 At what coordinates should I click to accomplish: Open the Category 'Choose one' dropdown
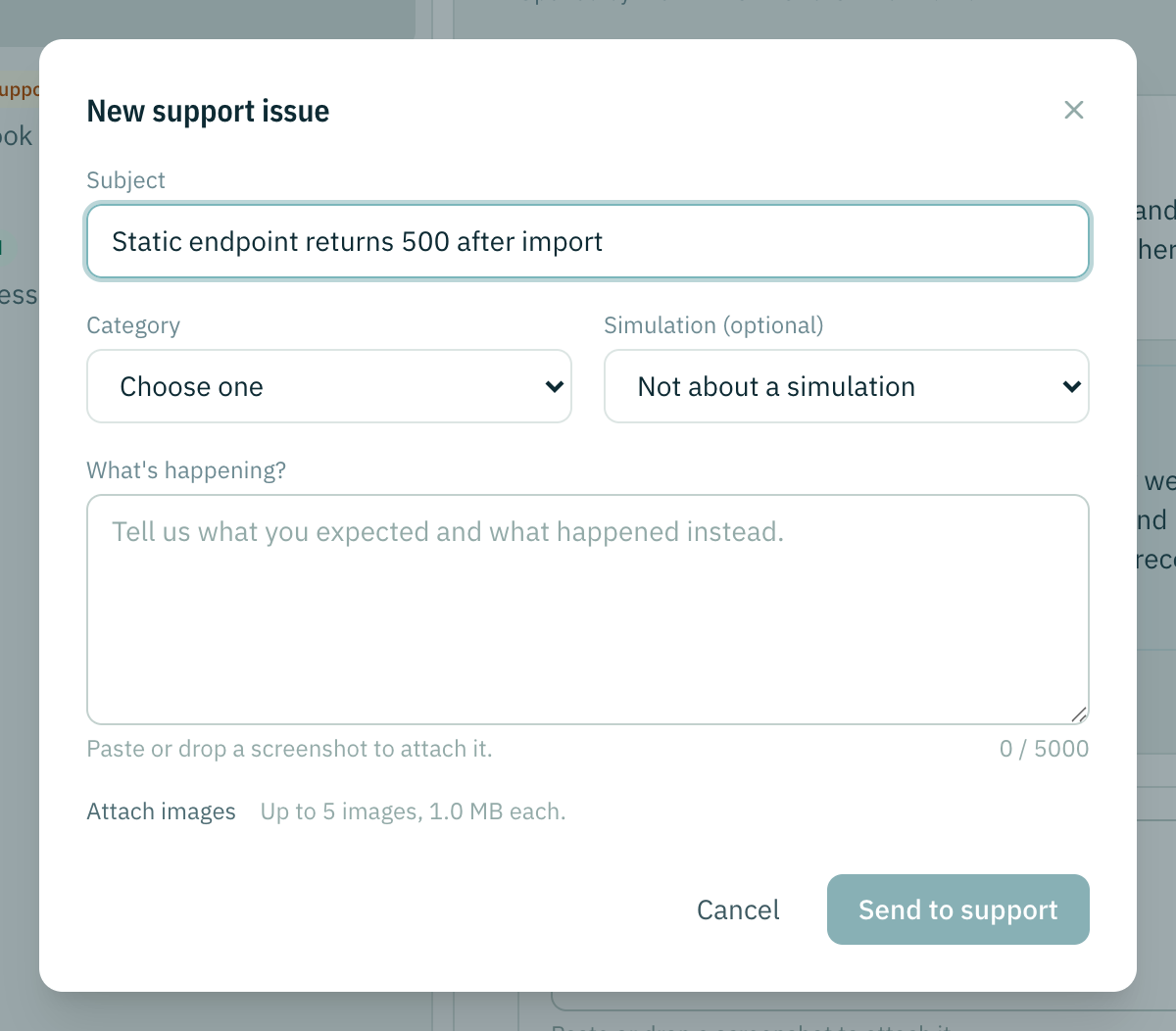[329, 386]
